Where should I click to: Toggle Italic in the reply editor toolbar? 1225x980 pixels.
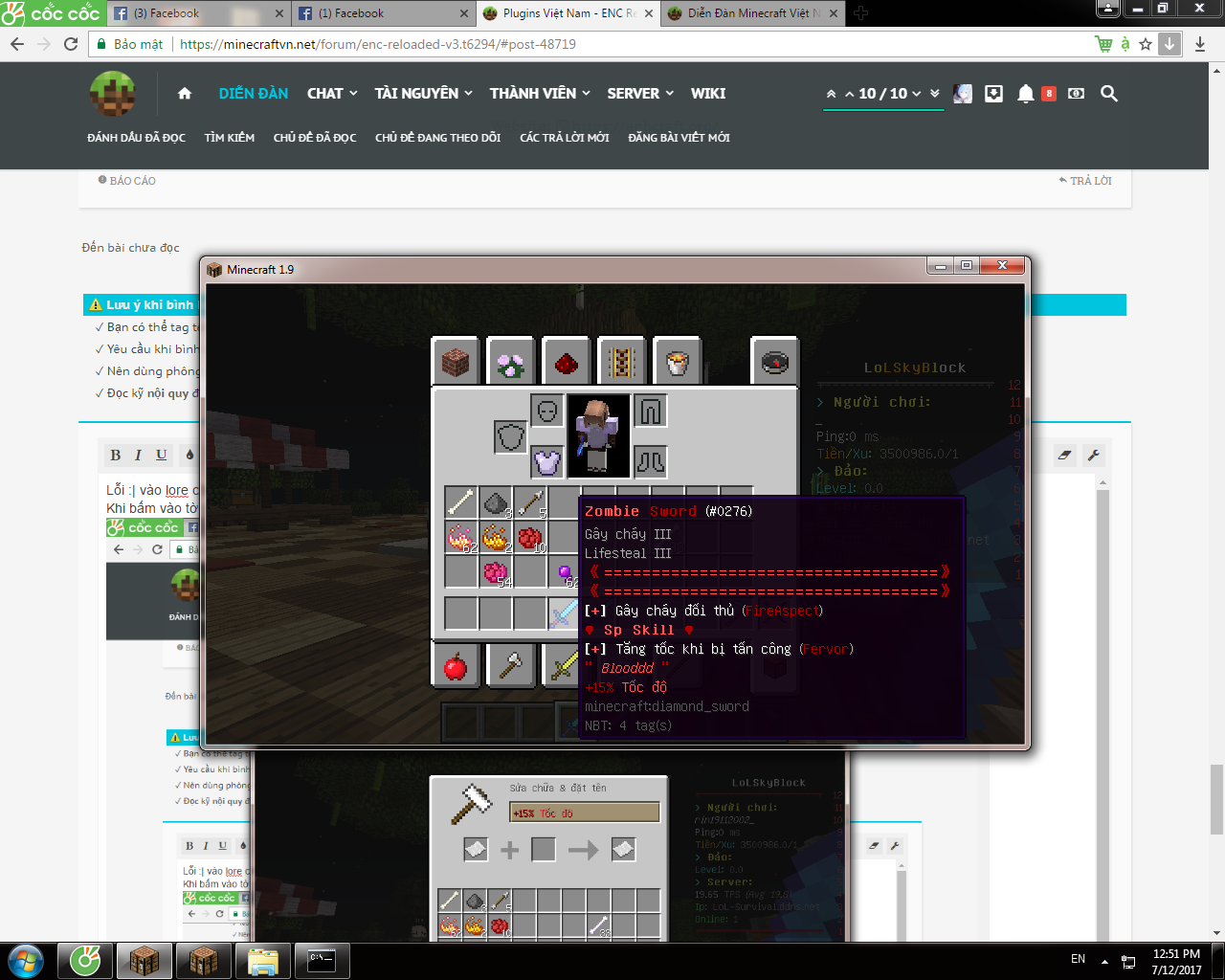(x=138, y=455)
